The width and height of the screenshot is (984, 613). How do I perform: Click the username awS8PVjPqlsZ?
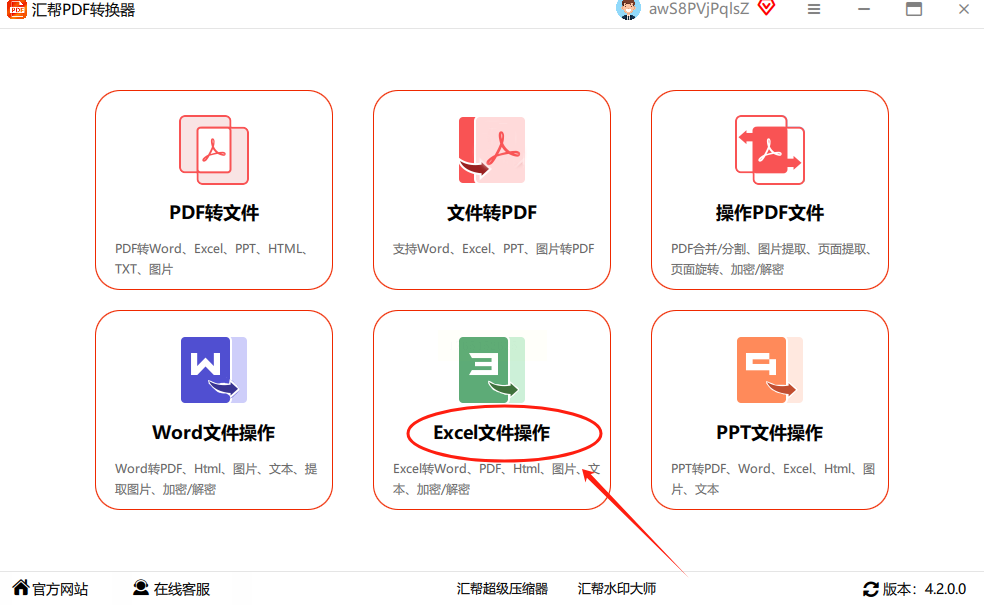[x=699, y=9]
